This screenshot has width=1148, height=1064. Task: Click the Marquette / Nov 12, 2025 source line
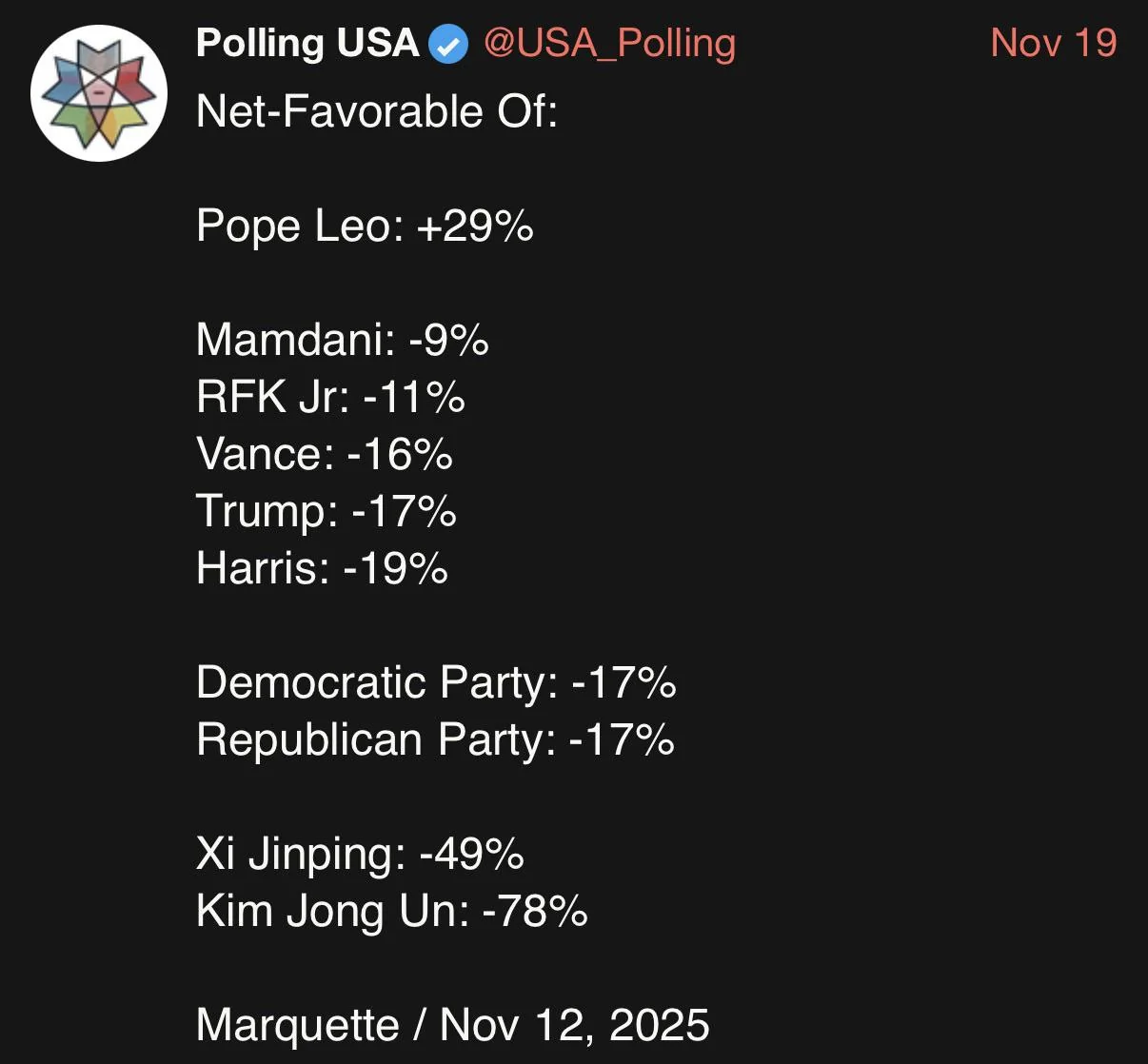(452, 1025)
